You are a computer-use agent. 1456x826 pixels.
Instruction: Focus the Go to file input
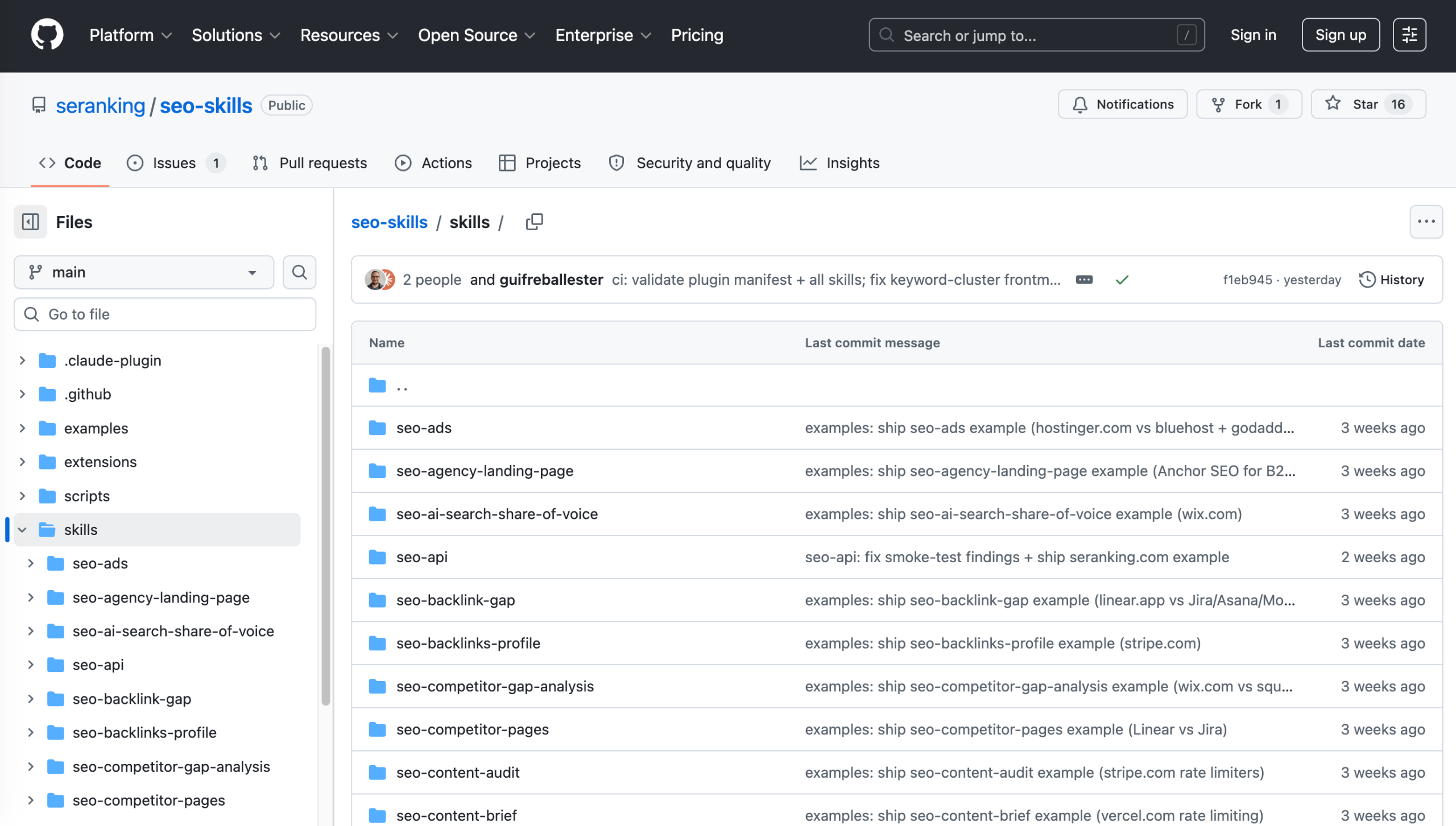pos(165,314)
